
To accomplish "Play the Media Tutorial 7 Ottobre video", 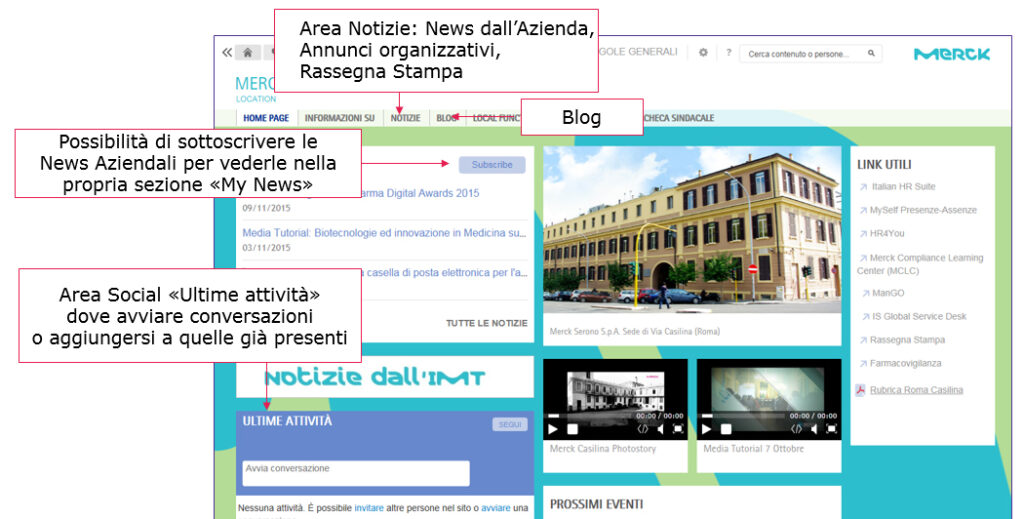I will point(707,429).
